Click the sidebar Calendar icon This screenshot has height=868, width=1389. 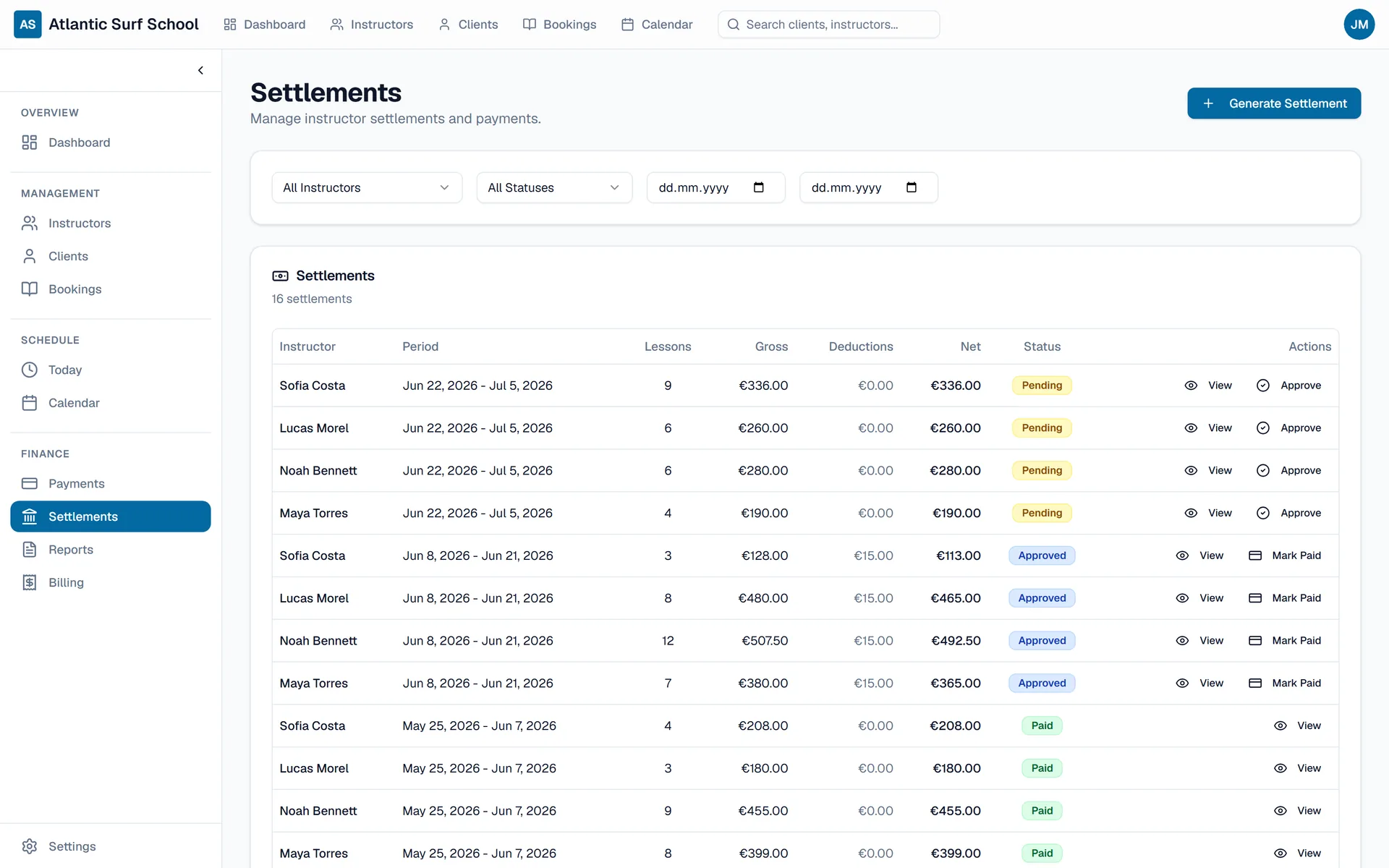pos(30,403)
